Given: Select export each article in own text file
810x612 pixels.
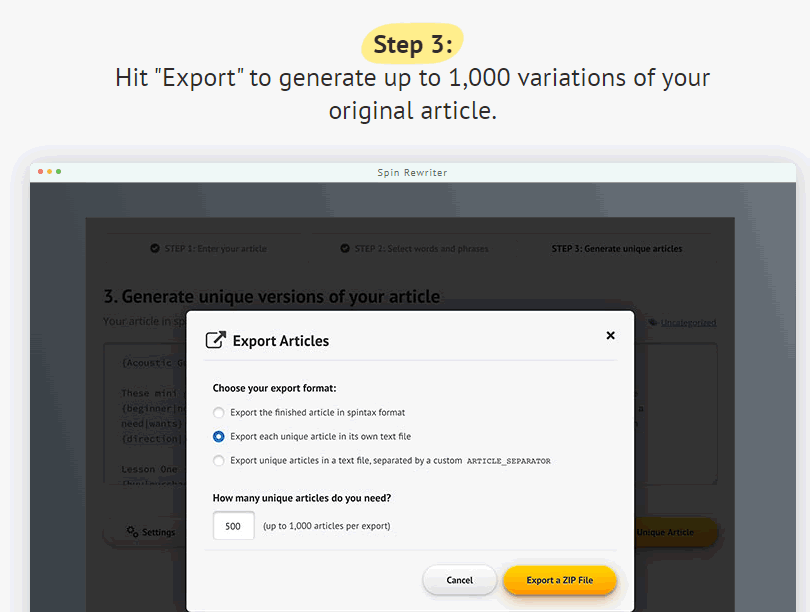Looking at the screenshot, I should tap(219, 437).
